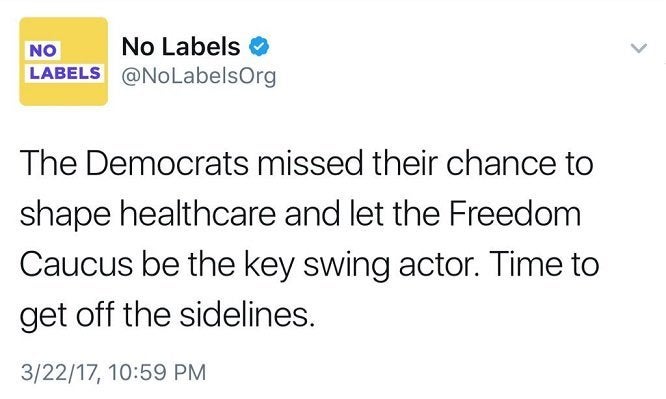Click the blue verified checkmark badge
The height and width of the screenshot is (399, 666).
(x=259, y=46)
